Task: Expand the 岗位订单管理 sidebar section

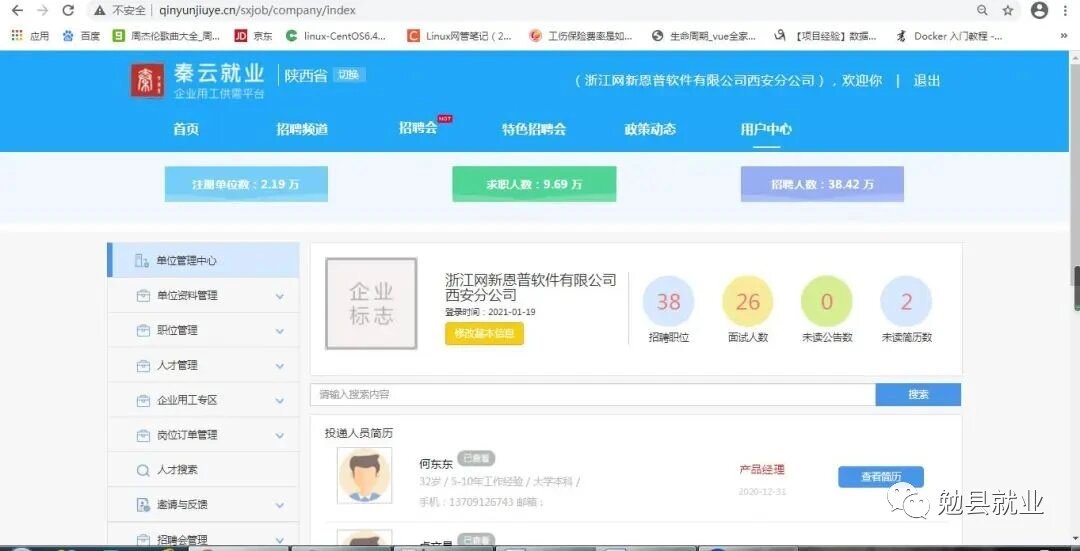Action: (203, 435)
